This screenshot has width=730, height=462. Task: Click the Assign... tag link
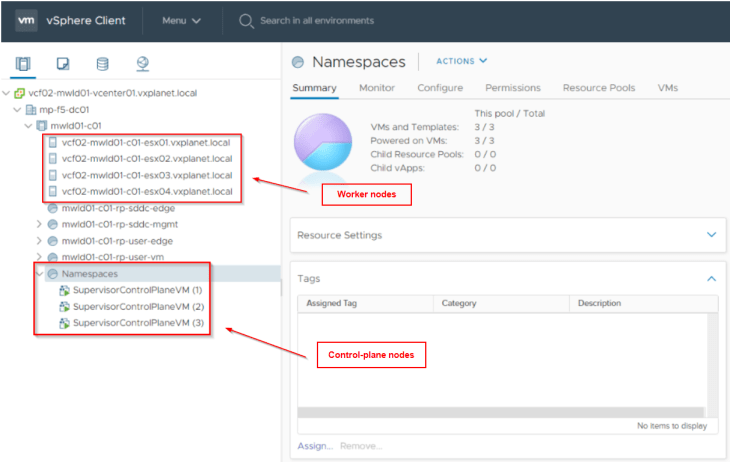point(315,446)
